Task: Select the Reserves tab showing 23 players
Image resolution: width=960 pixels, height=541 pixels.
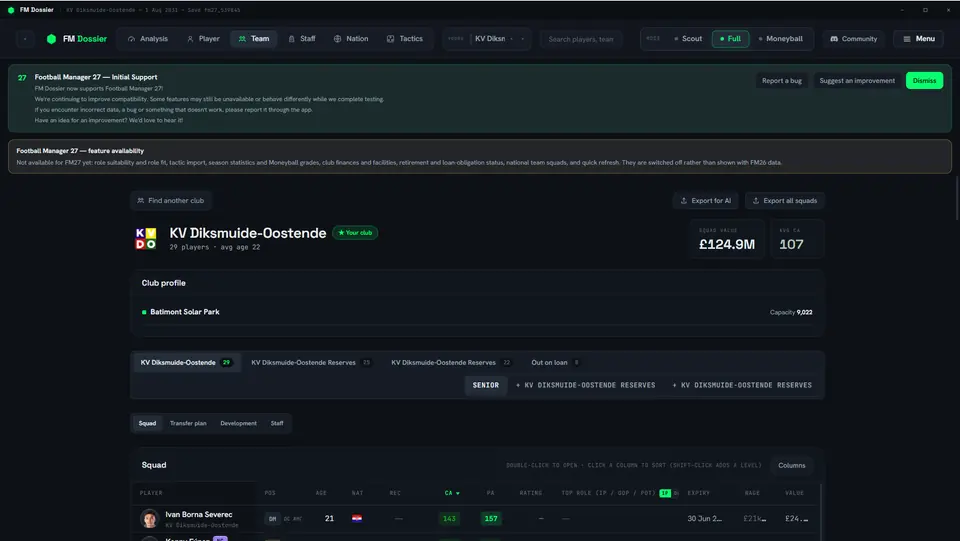Action: click(x=311, y=362)
